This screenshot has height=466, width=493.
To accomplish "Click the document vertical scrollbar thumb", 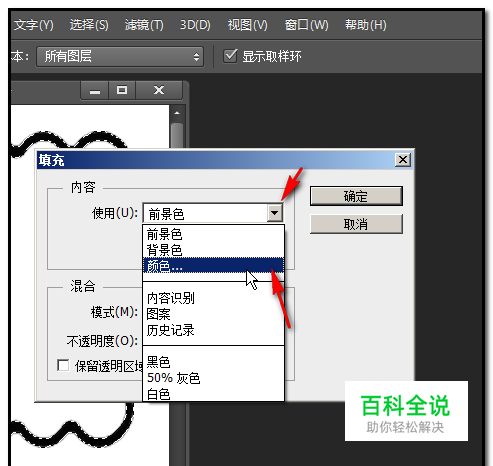I will coord(177,135).
